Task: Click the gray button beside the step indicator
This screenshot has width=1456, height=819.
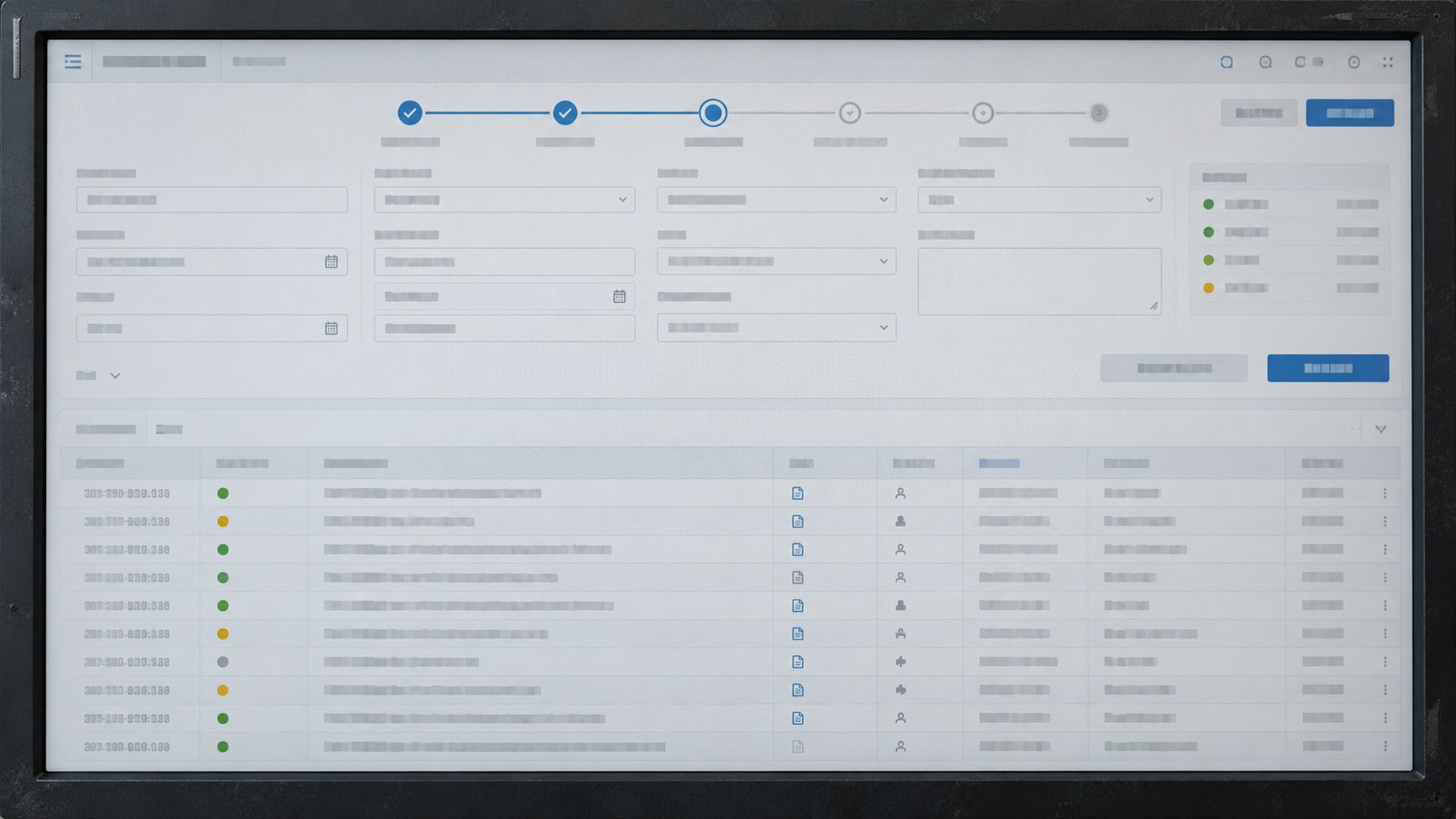Action: 1258,113
